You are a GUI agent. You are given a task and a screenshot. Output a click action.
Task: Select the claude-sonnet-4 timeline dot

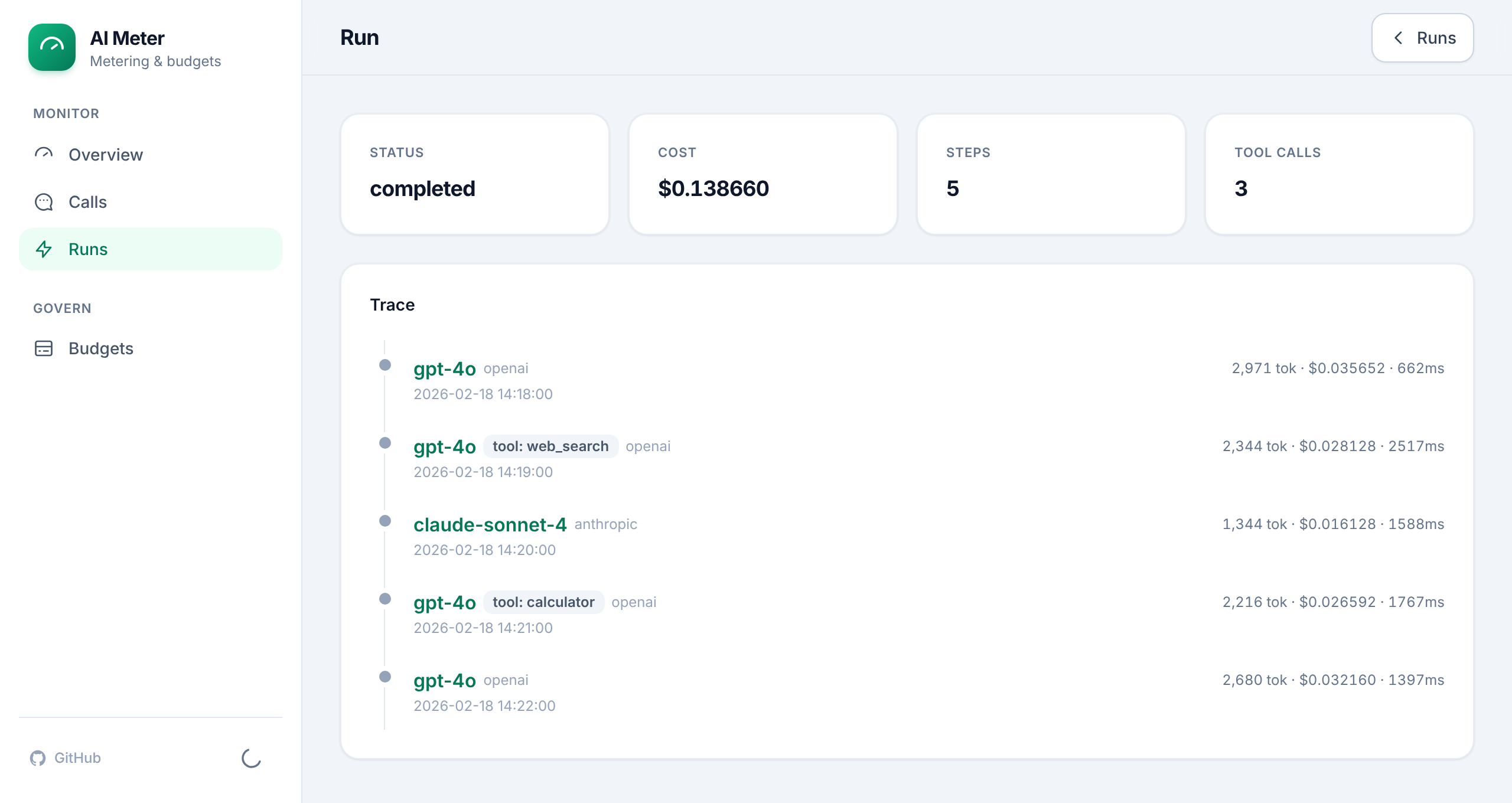point(385,521)
